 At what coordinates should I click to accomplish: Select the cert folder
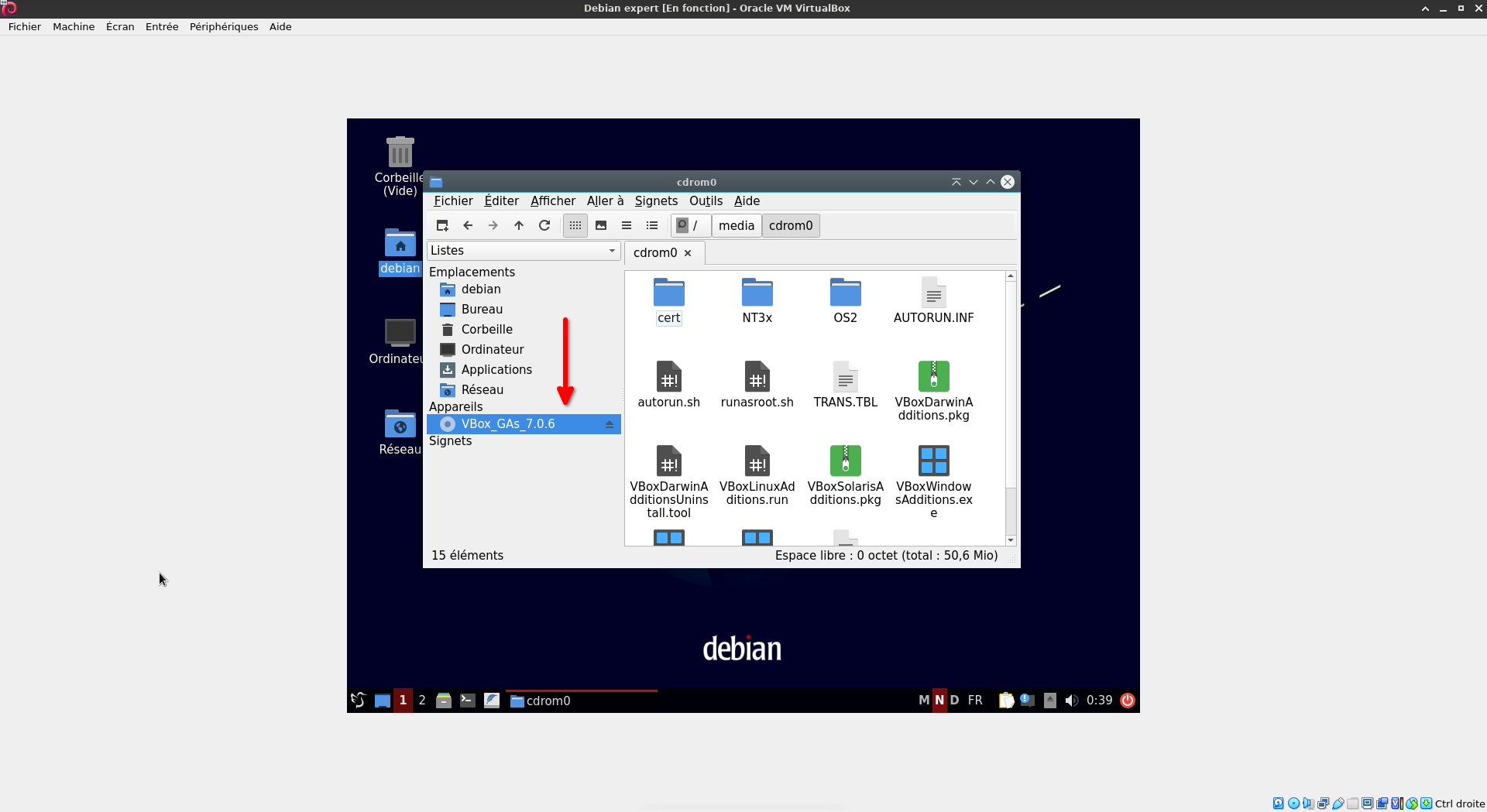669,301
